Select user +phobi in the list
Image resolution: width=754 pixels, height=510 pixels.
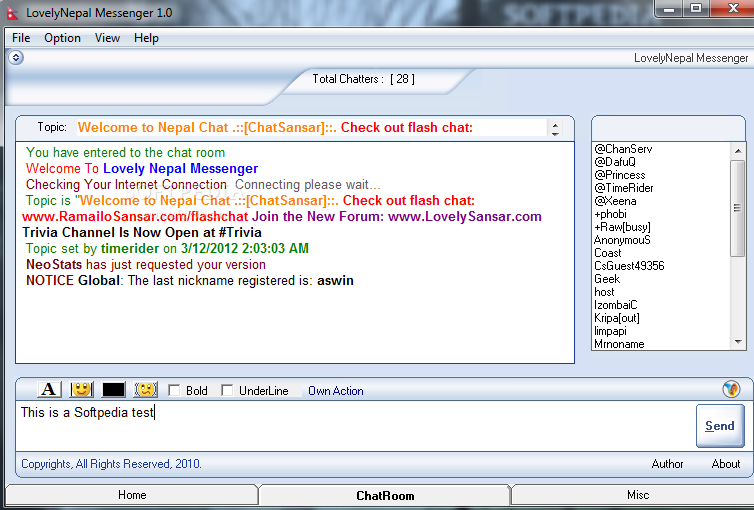[610, 214]
